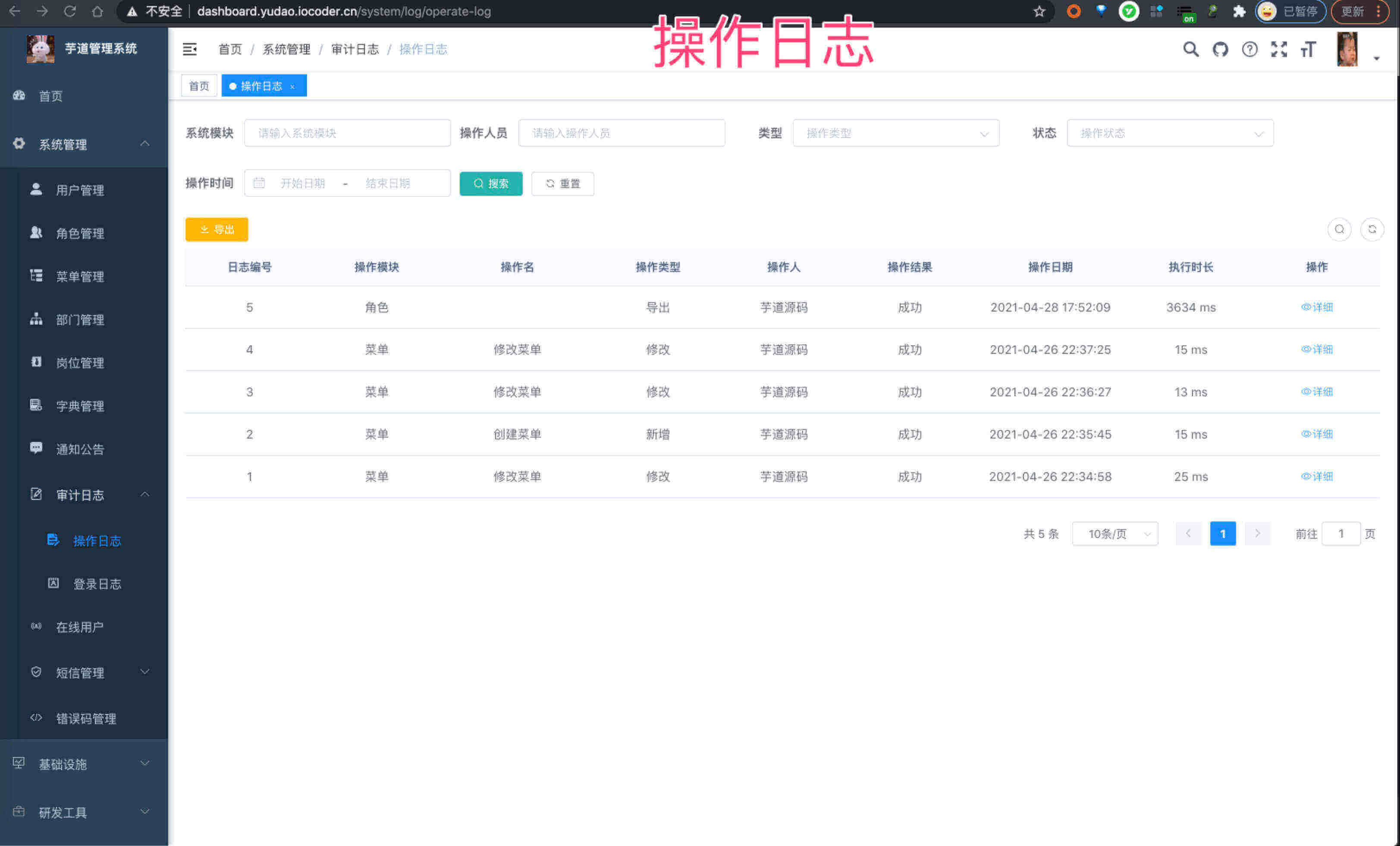Switch to the 首页 tab

tap(199, 86)
